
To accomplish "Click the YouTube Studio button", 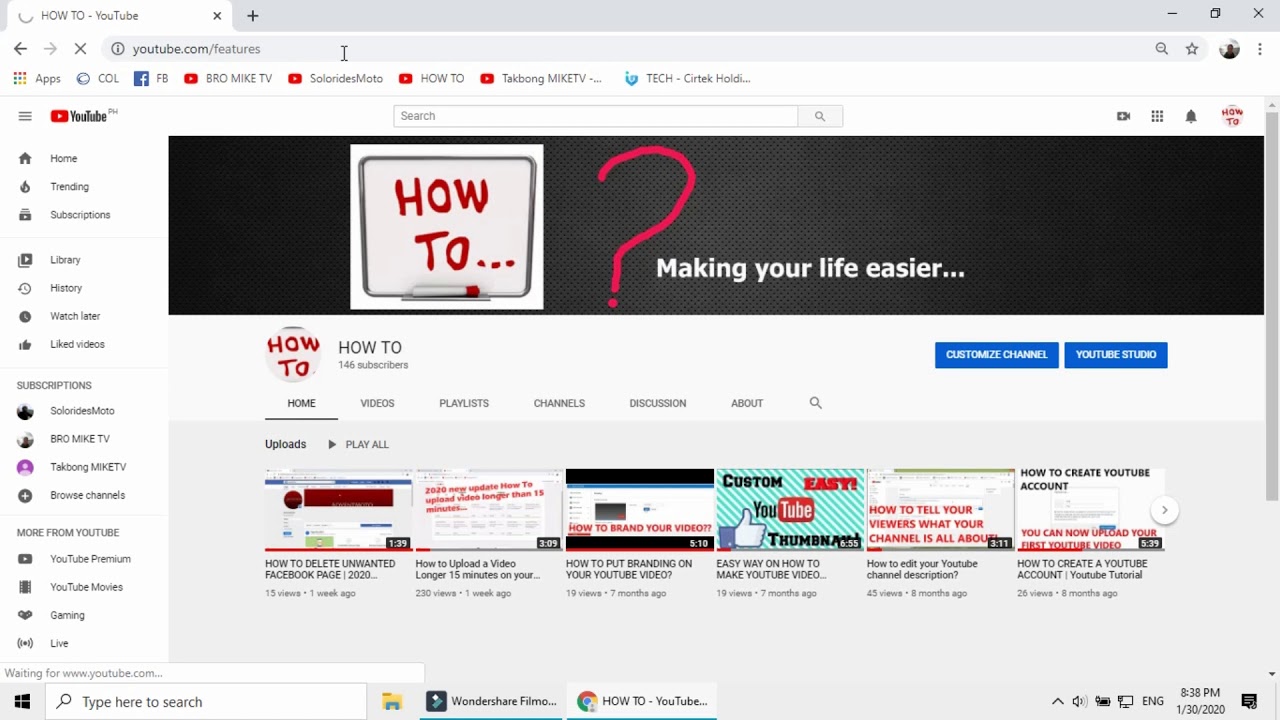I will [x=1115, y=355].
